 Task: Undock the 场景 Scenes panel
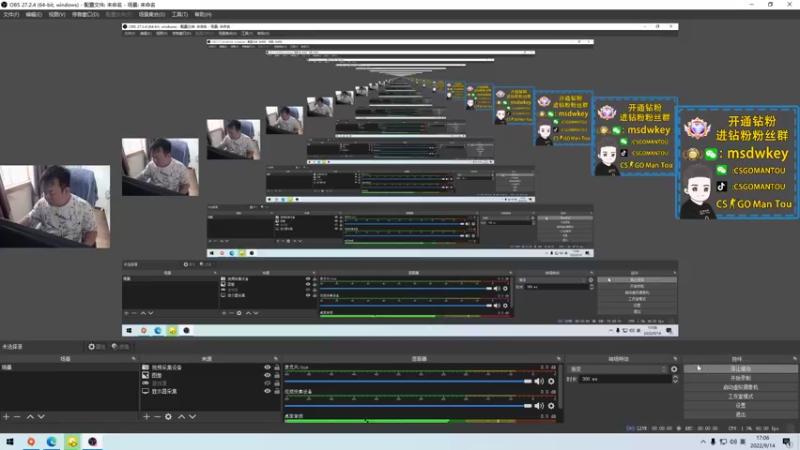[134, 359]
